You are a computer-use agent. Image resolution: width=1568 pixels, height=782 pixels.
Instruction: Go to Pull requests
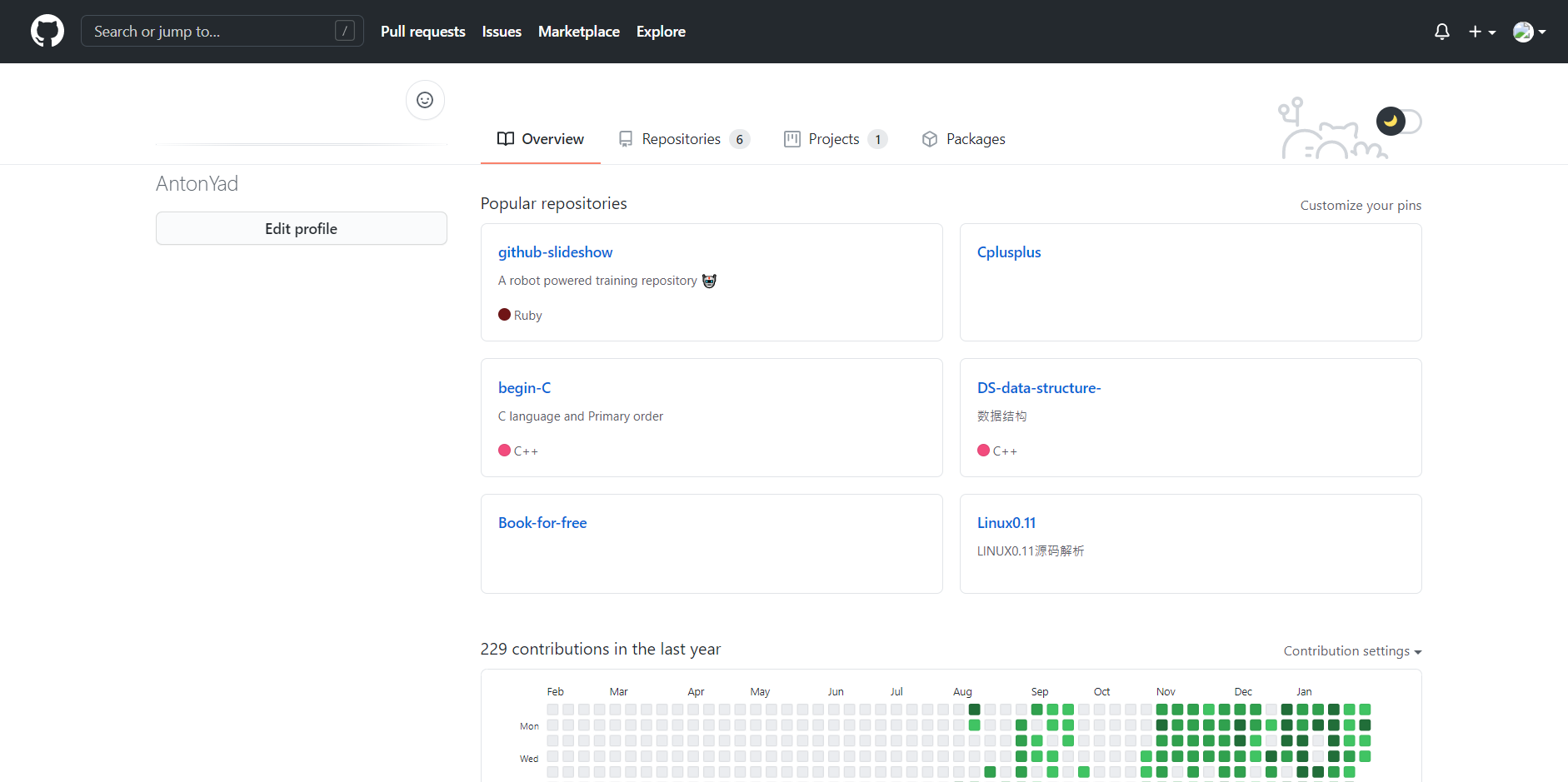(423, 32)
